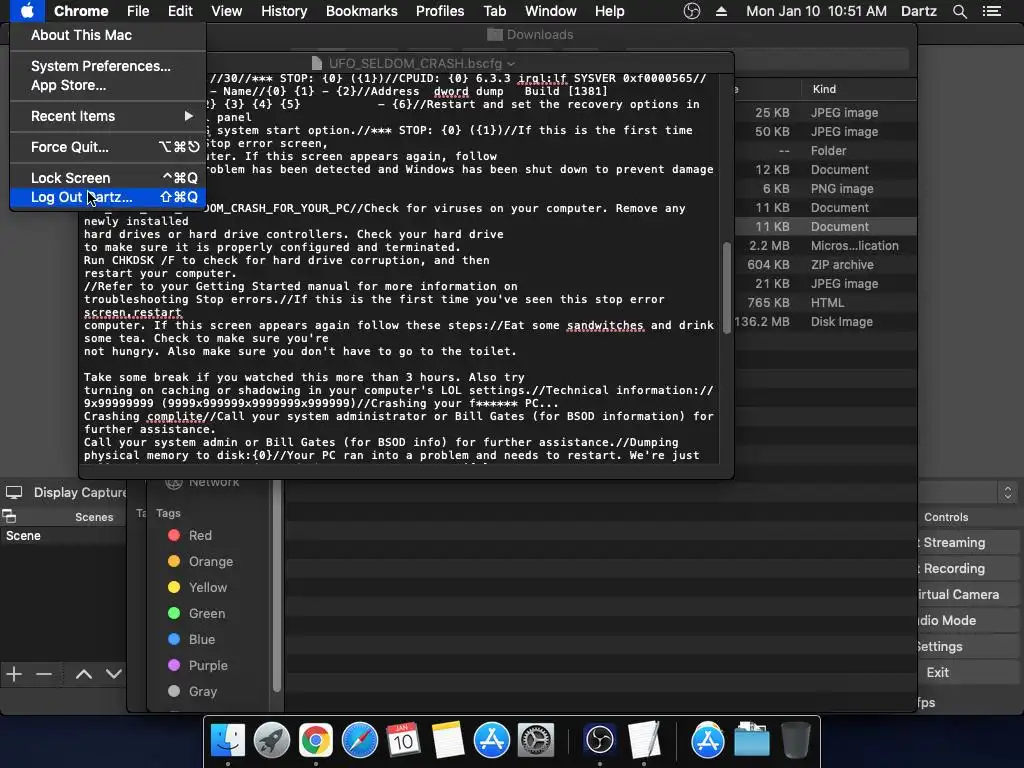Click the OBS panel stepper arrows
The height and width of the screenshot is (768, 1024).
[1008, 492]
